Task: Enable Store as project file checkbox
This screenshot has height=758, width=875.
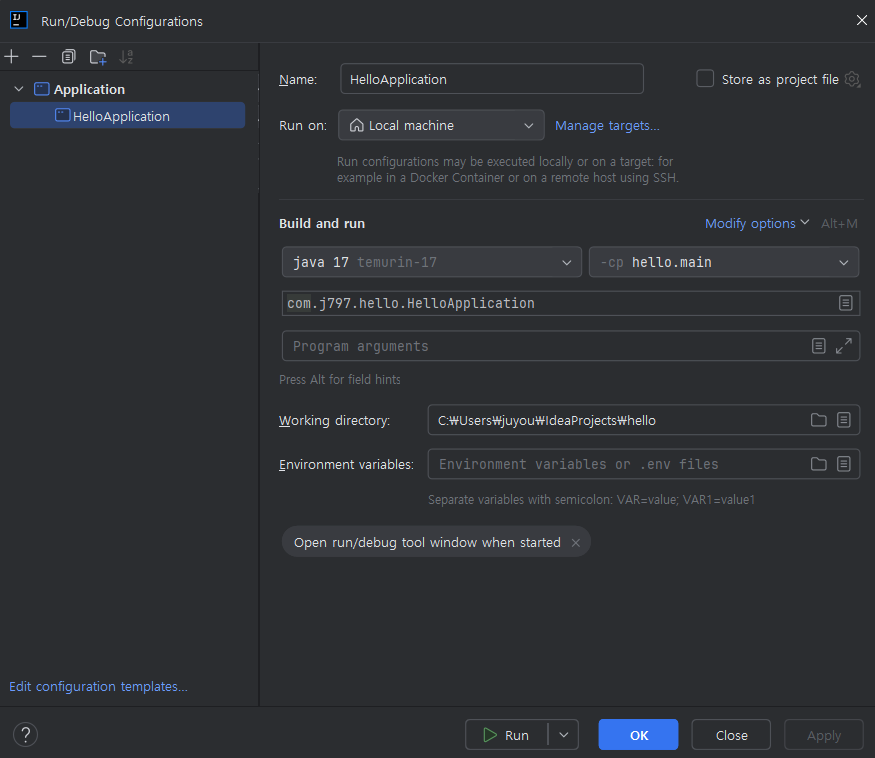Action: [x=705, y=79]
